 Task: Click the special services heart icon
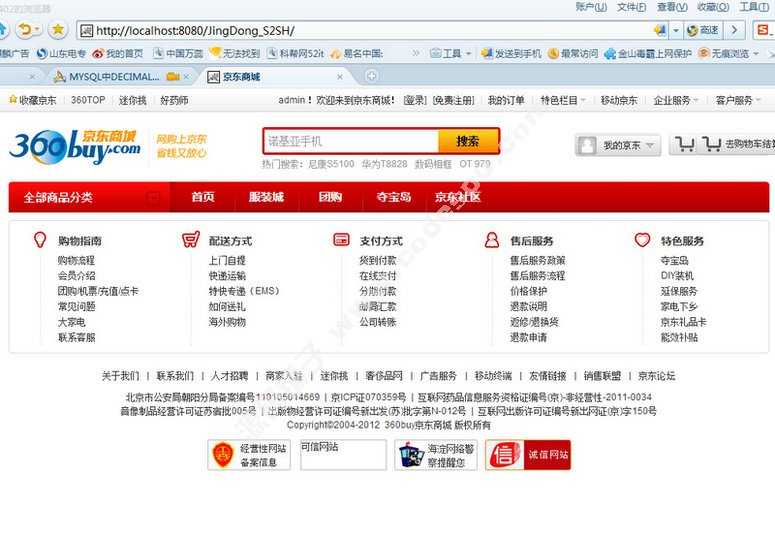coord(642,240)
